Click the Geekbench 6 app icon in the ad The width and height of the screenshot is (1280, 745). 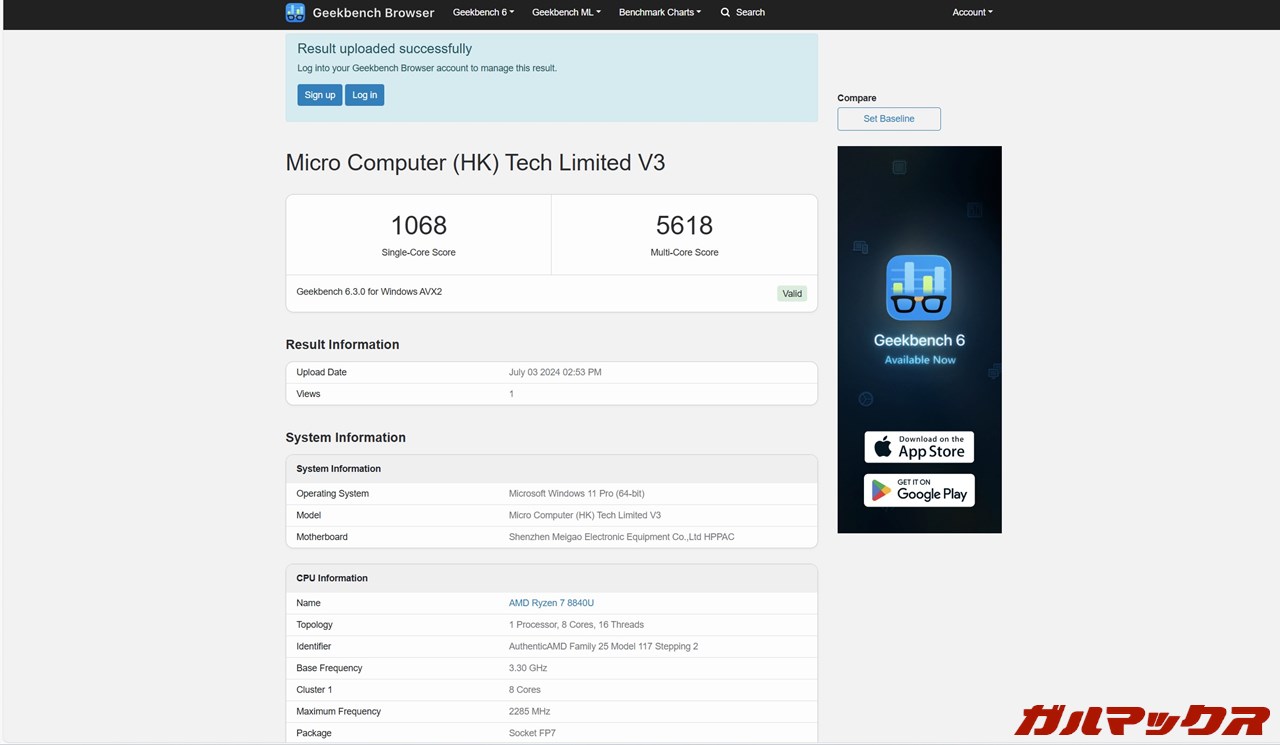click(918, 287)
